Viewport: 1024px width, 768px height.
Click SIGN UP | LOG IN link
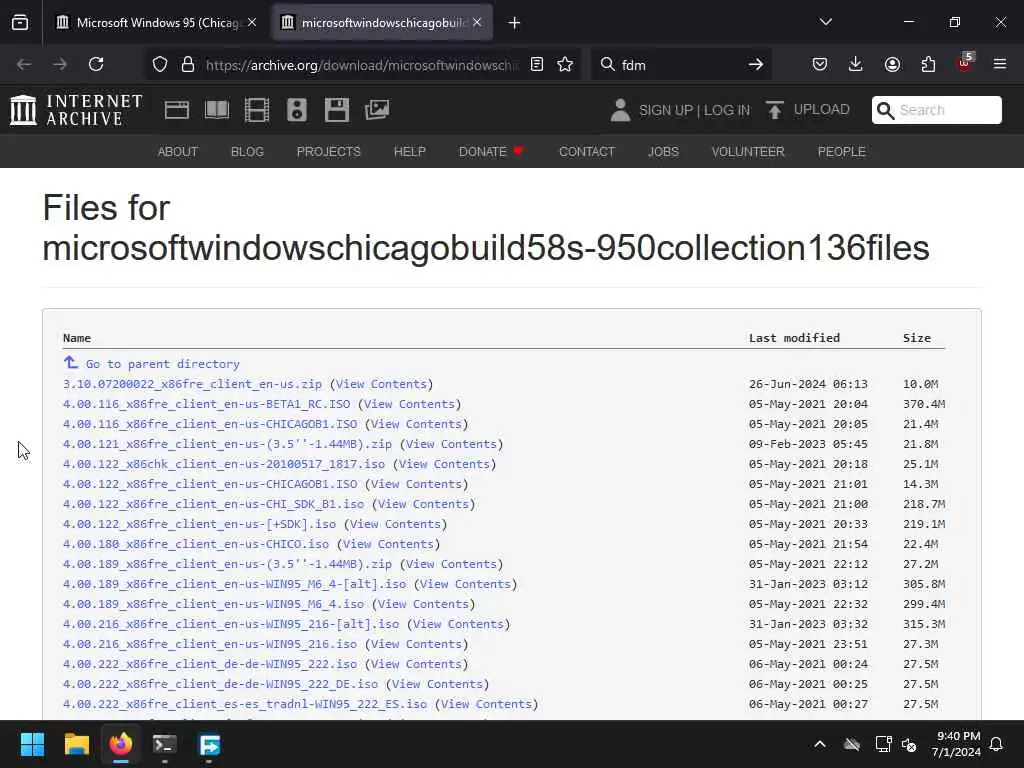coord(694,110)
